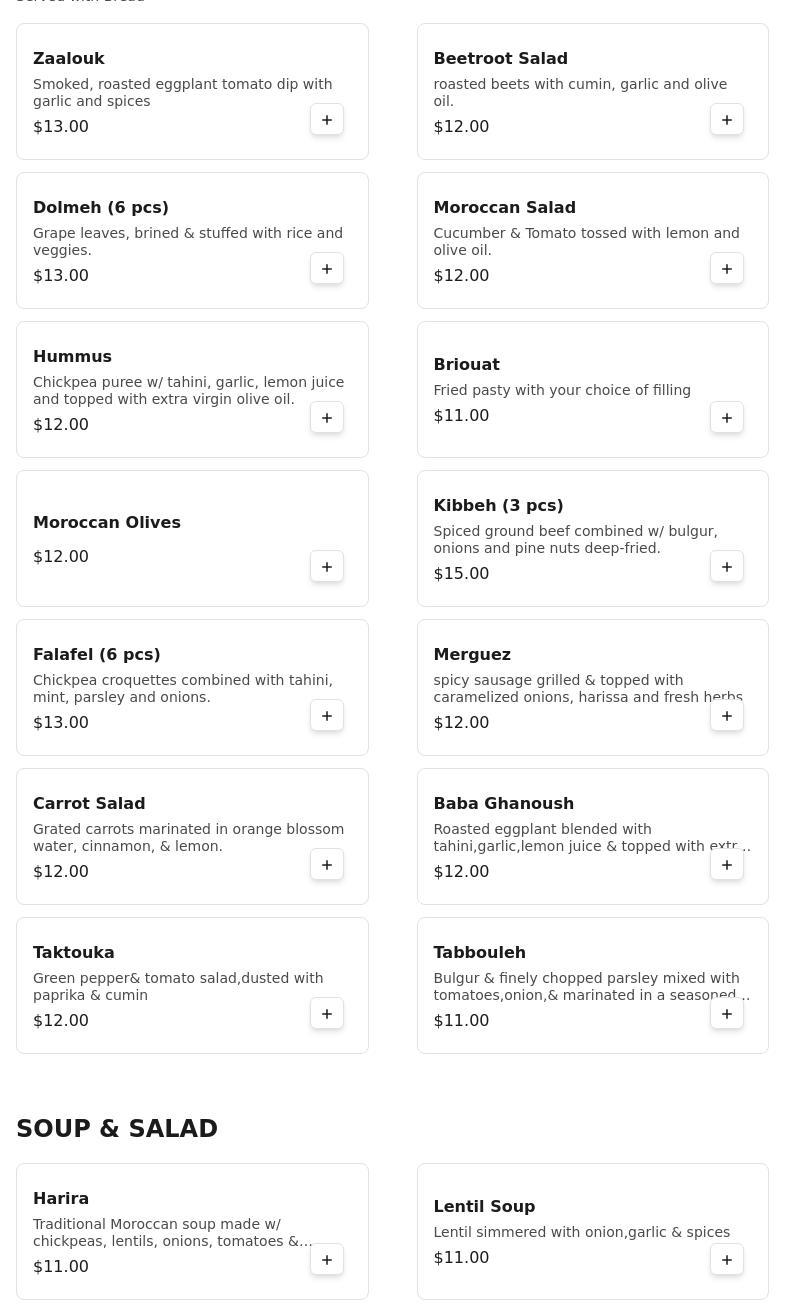Add Kibbeh (3 pcs) to cart
Viewport: 785px width, 1305px height.
pyautogui.click(x=727, y=567)
